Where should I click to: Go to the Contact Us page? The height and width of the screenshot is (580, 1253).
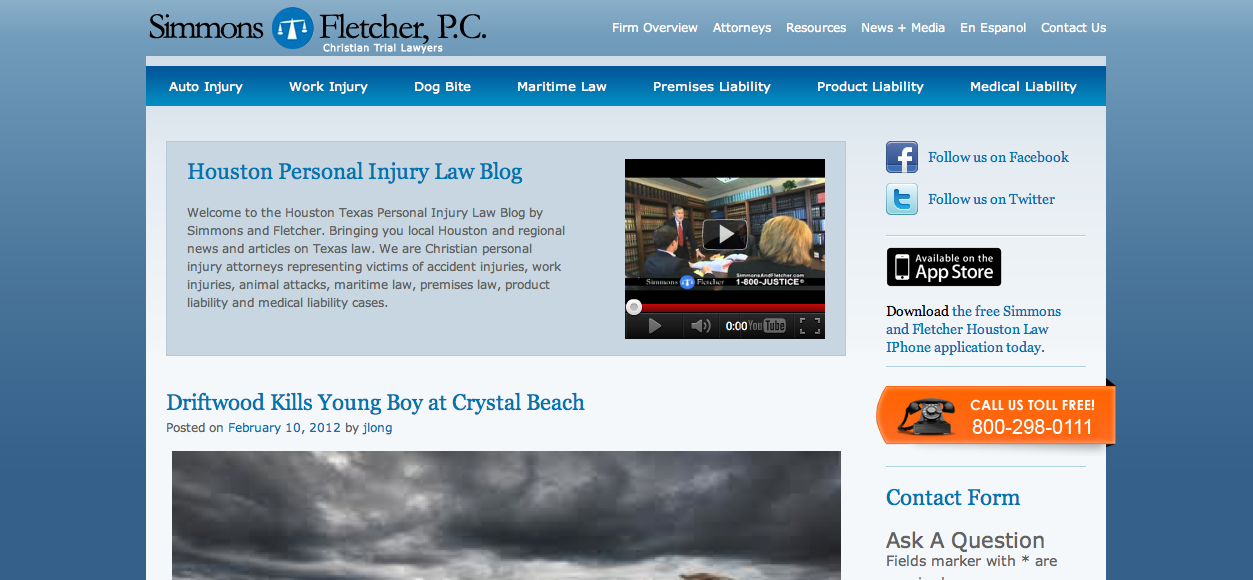tap(1073, 28)
